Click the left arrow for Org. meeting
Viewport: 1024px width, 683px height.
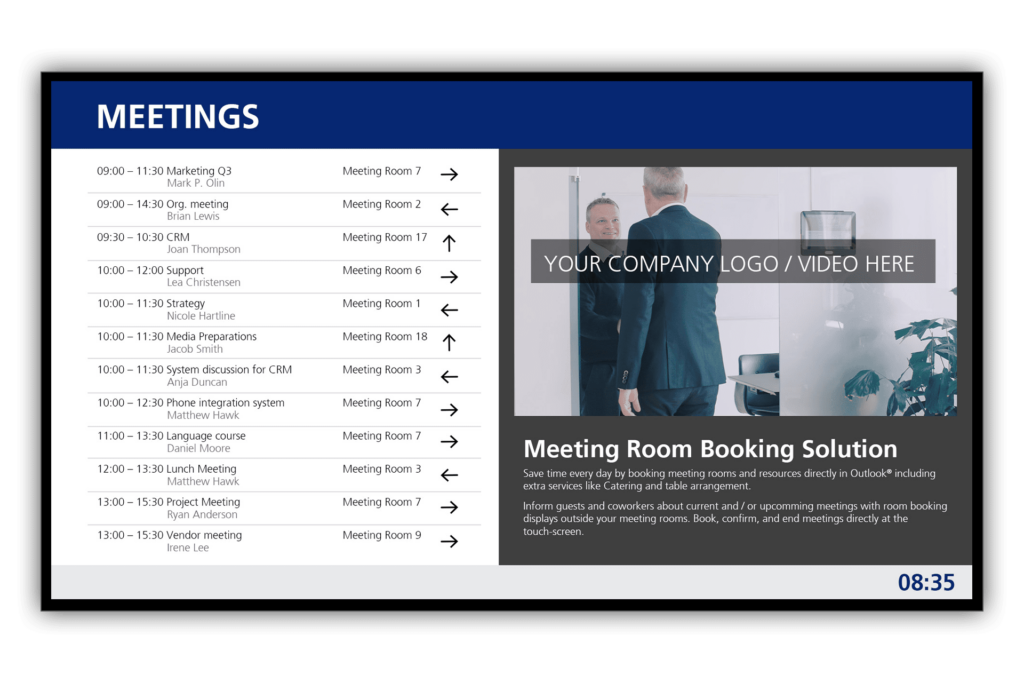click(x=449, y=209)
